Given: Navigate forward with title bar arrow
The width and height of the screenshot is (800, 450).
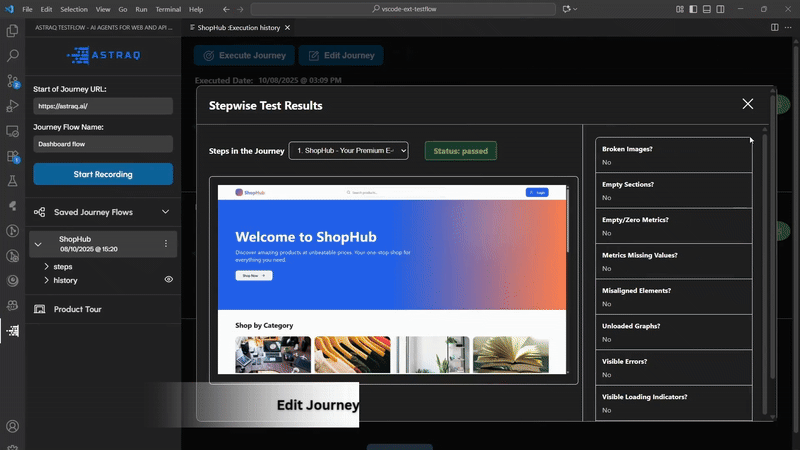Looking at the screenshot, I should point(240,9).
